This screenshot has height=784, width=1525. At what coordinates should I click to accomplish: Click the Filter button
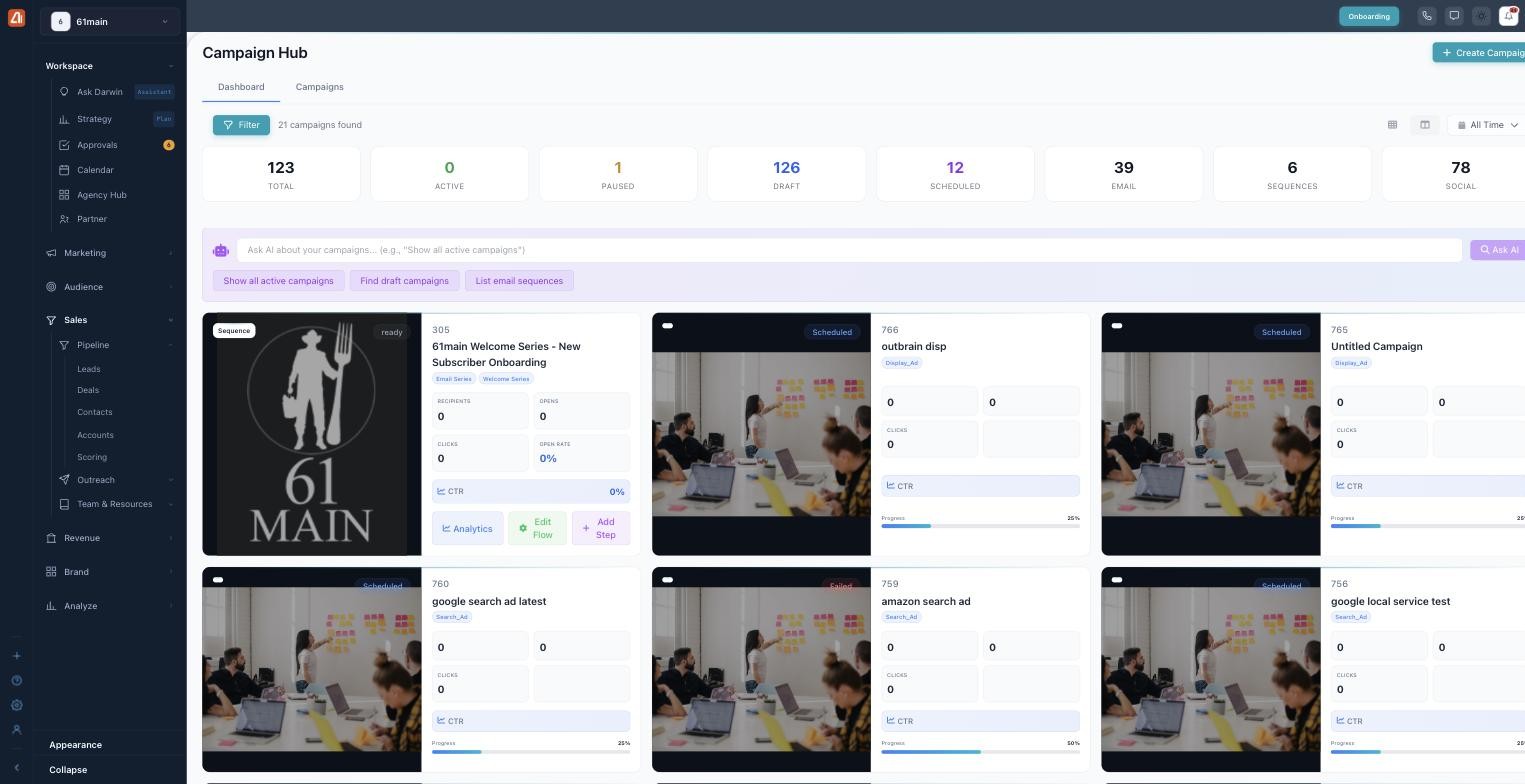(241, 125)
